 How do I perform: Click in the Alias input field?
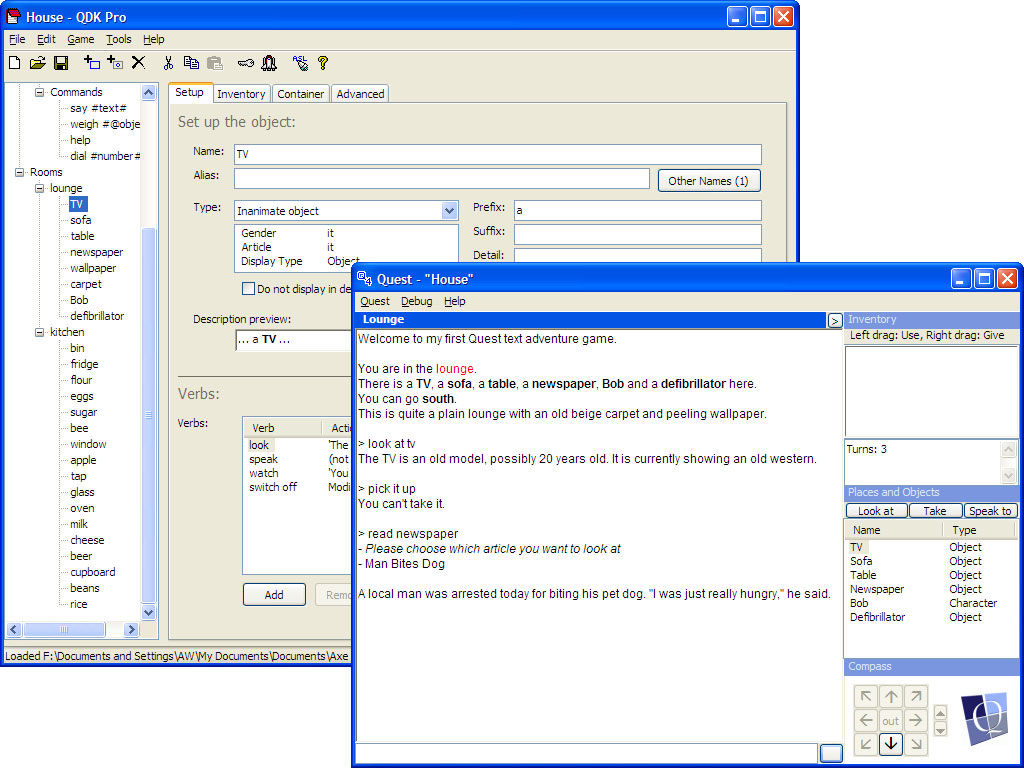(x=441, y=179)
